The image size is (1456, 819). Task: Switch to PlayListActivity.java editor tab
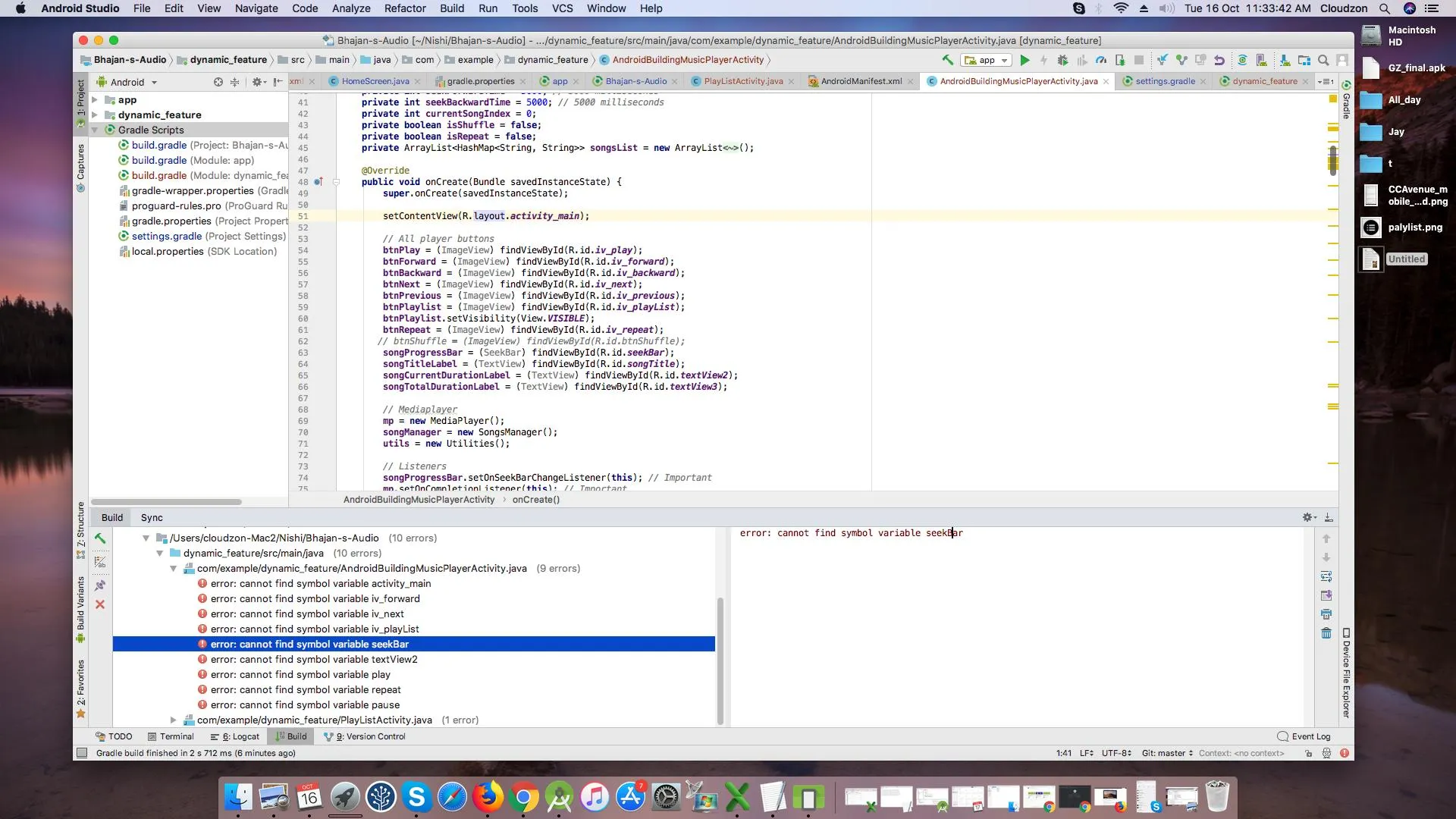point(742,81)
